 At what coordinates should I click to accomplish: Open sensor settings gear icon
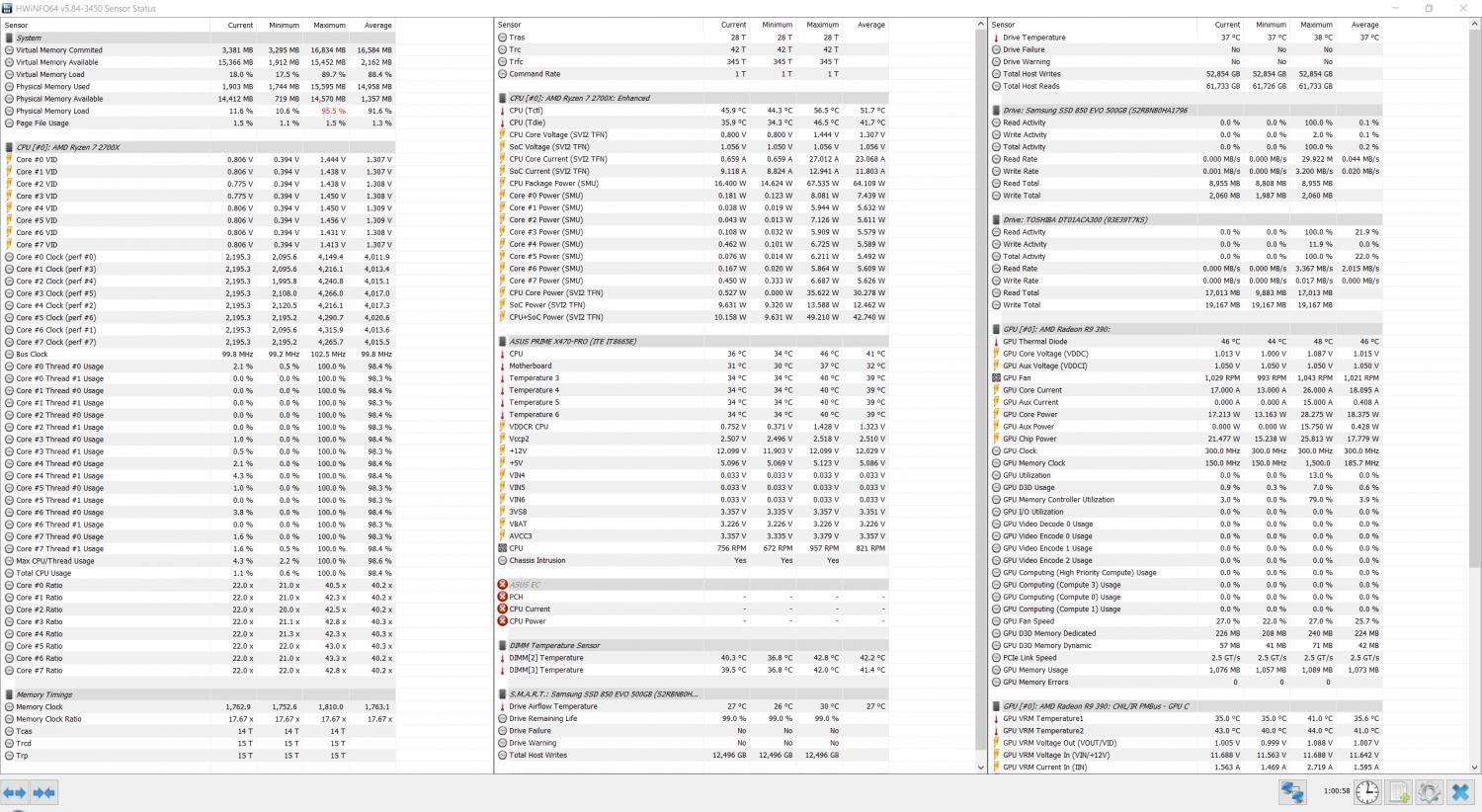(1429, 791)
